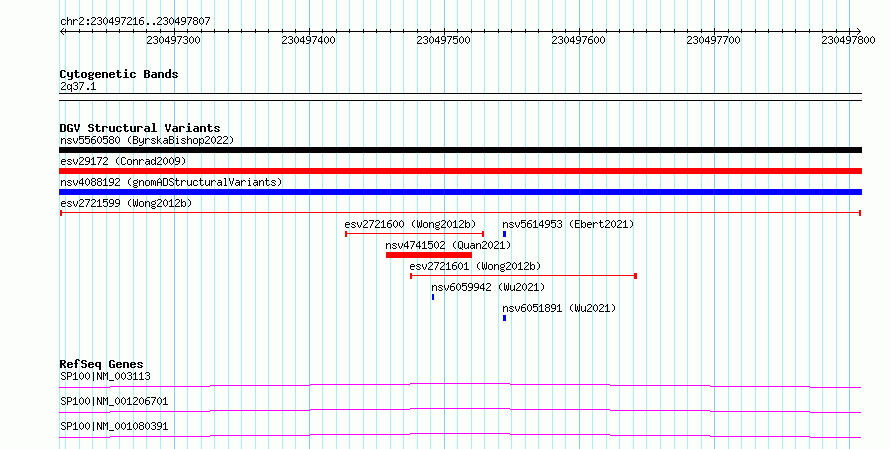Click the nsv6051891 (Wu2021) label
This screenshot has height=449, width=890.
(x=559, y=308)
